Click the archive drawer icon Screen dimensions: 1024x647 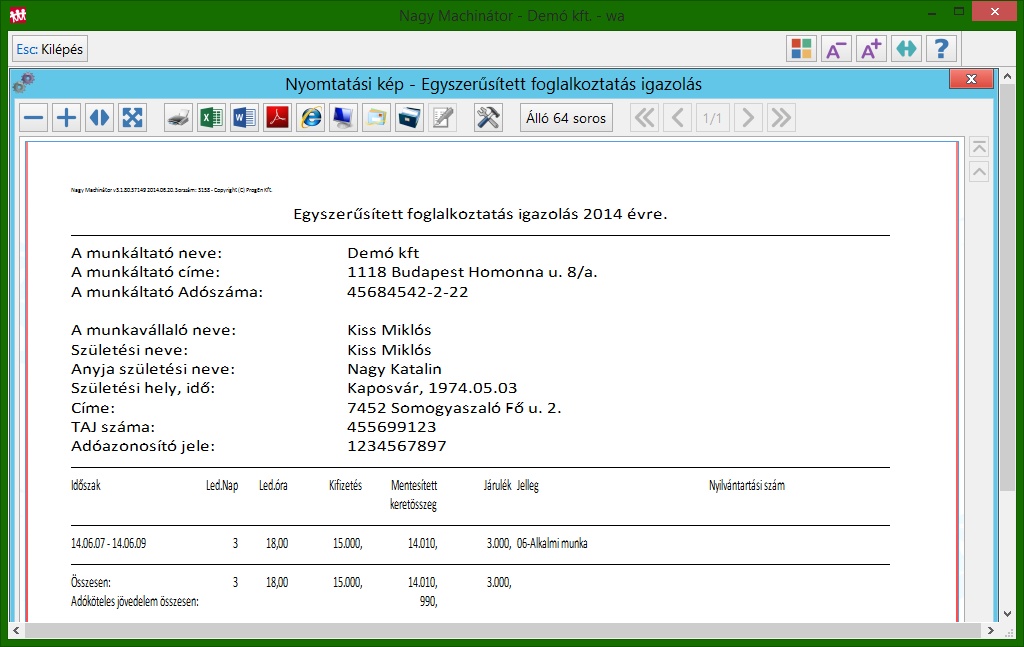409,118
